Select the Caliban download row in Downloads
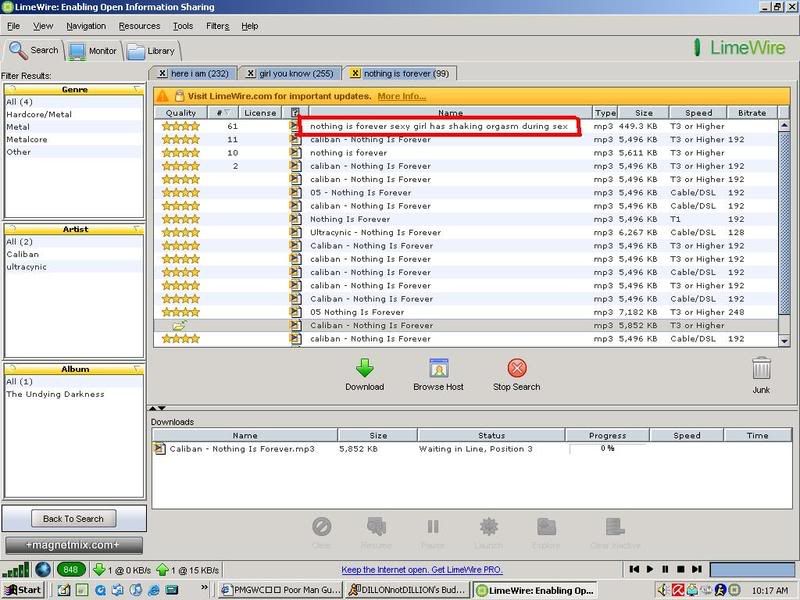This screenshot has width=800, height=600. coord(472,449)
